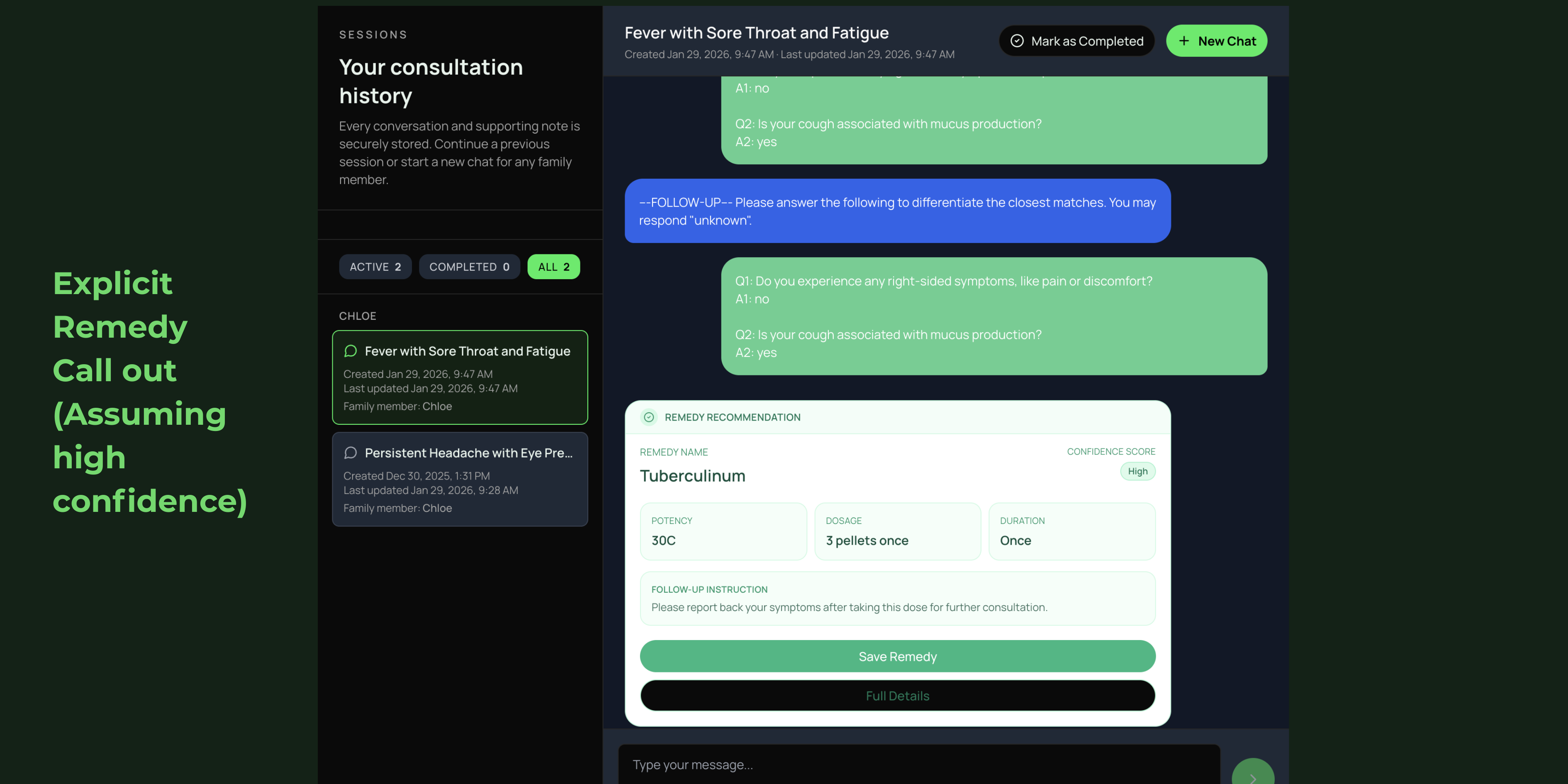This screenshot has width=1568, height=784.
Task: Mark the consultation as Completed
Action: 1076,41
